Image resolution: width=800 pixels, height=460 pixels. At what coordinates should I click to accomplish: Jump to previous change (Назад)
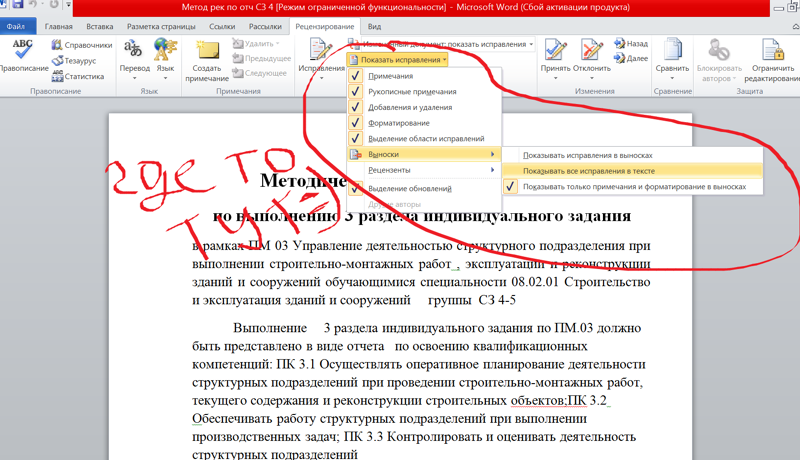coord(631,43)
